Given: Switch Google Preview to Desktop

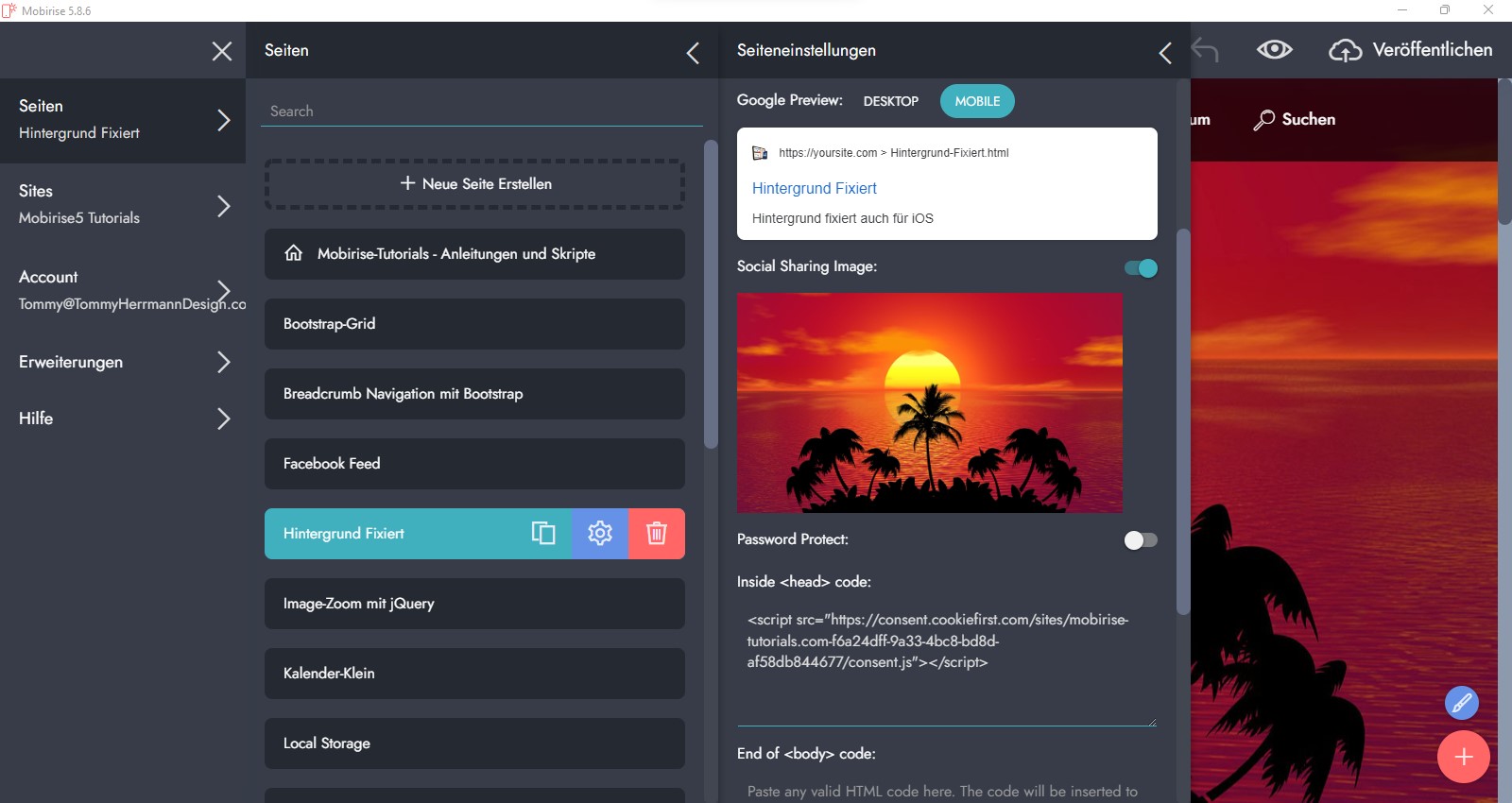Looking at the screenshot, I should (891, 101).
